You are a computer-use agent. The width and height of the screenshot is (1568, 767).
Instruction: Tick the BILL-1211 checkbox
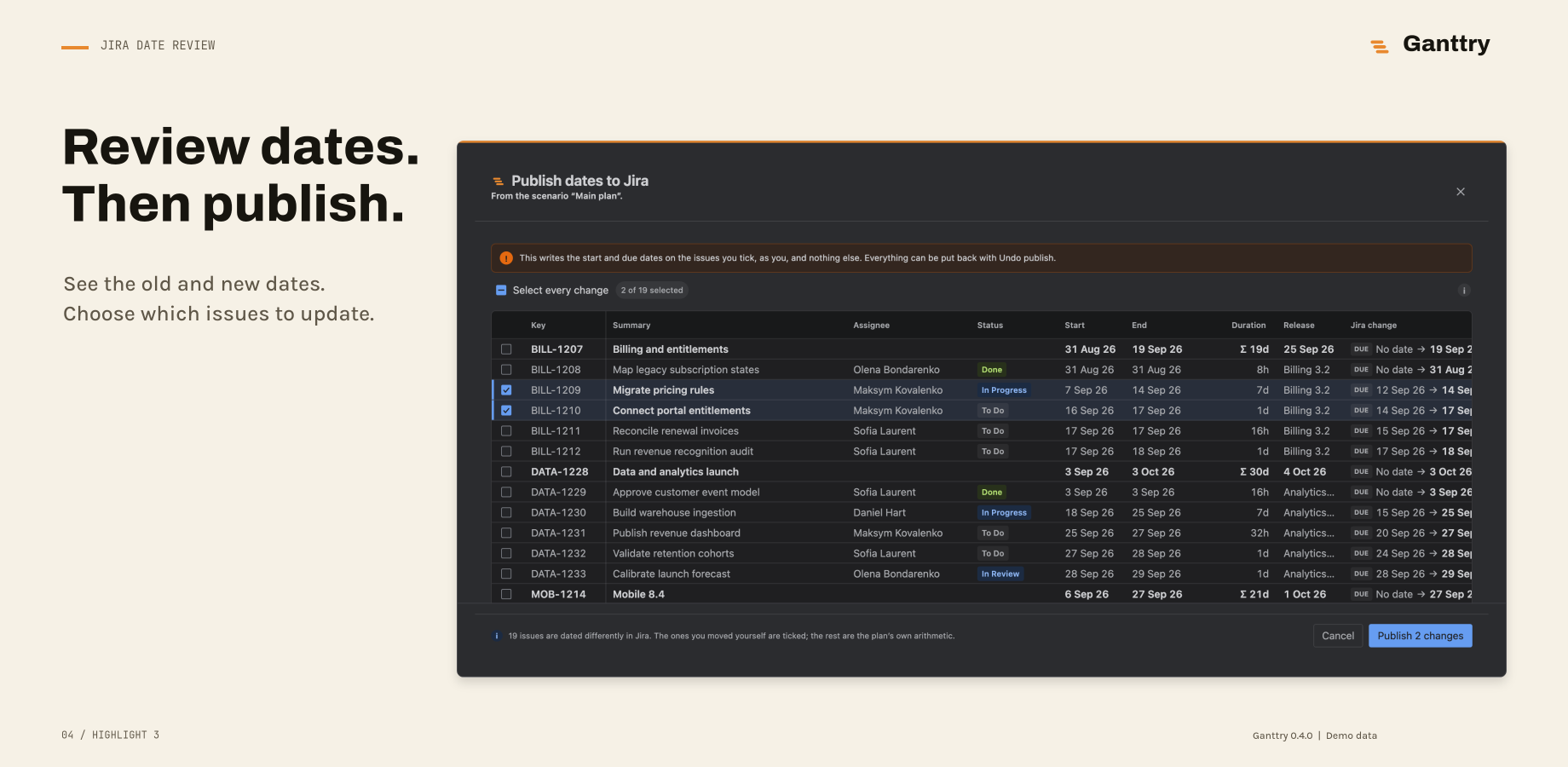coord(506,431)
